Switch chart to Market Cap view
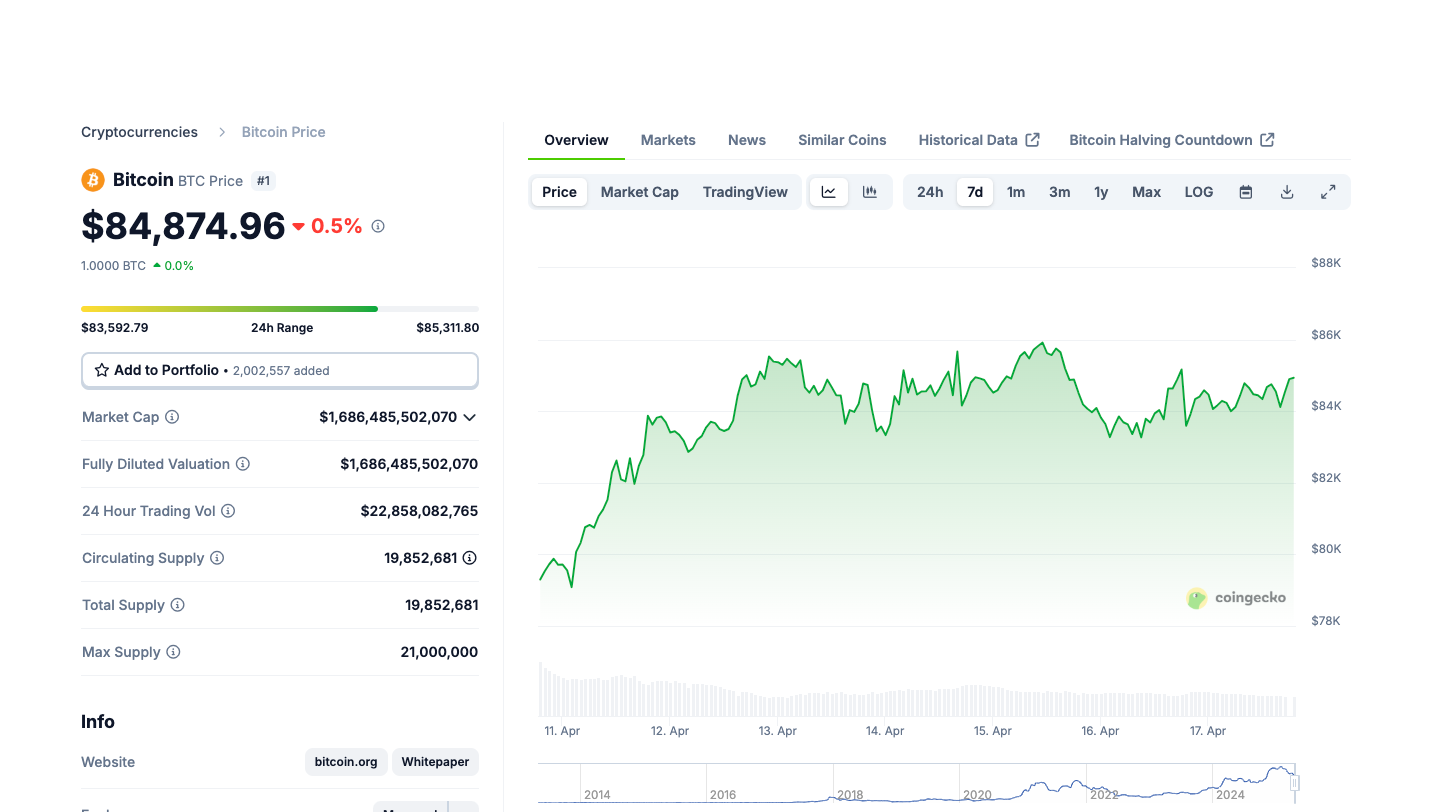Image resolution: width=1434 pixels, height=812 pixels. click(x=639, y=191)
